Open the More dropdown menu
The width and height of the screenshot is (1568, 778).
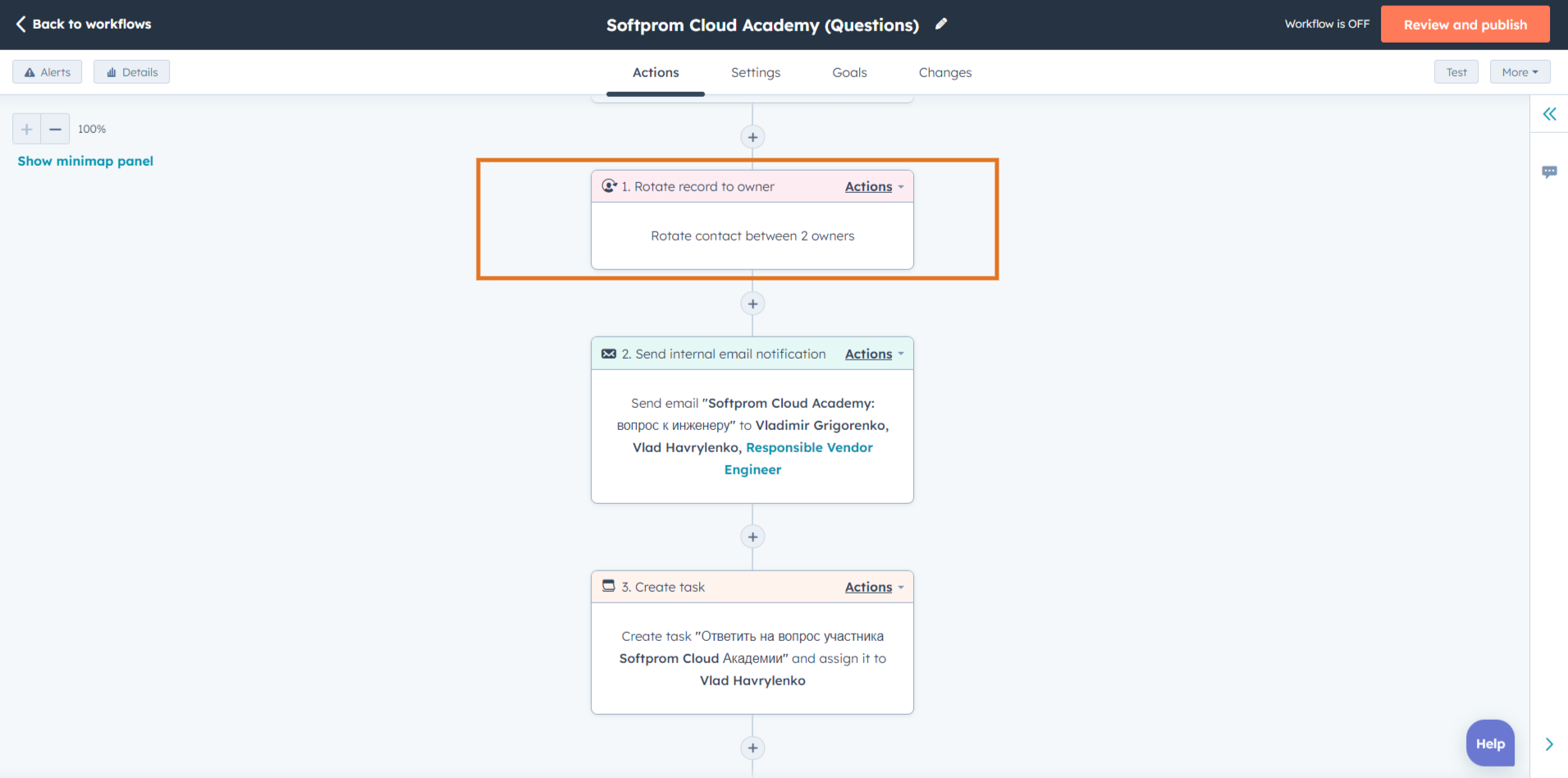1520,72
